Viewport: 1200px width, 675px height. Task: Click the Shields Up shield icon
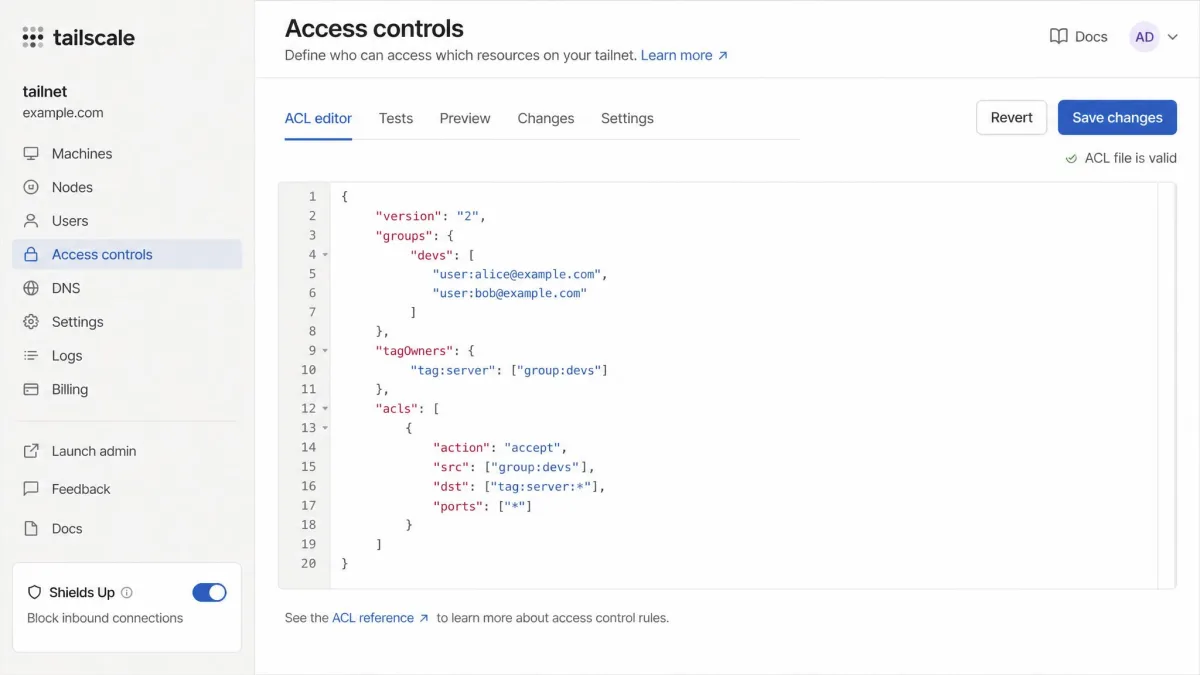[35, 592]
